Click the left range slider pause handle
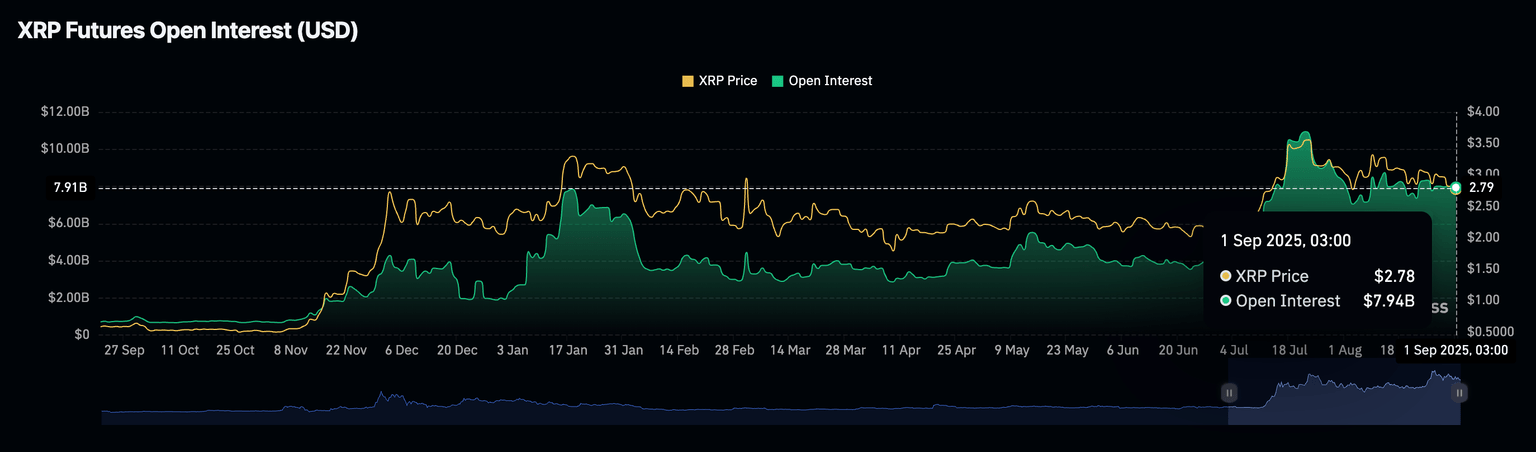The image size is (1536, 452). tap(1229, 393)
